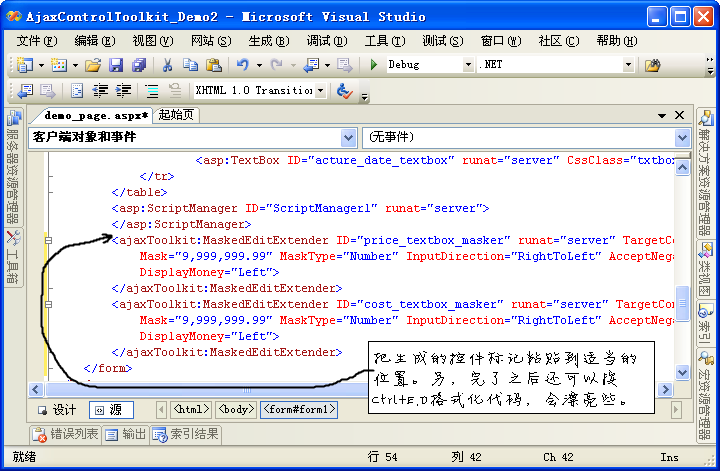This screenshot has width=720, height=471.
Task: Undo last action with the undo arrow
Action: [243, 65]
